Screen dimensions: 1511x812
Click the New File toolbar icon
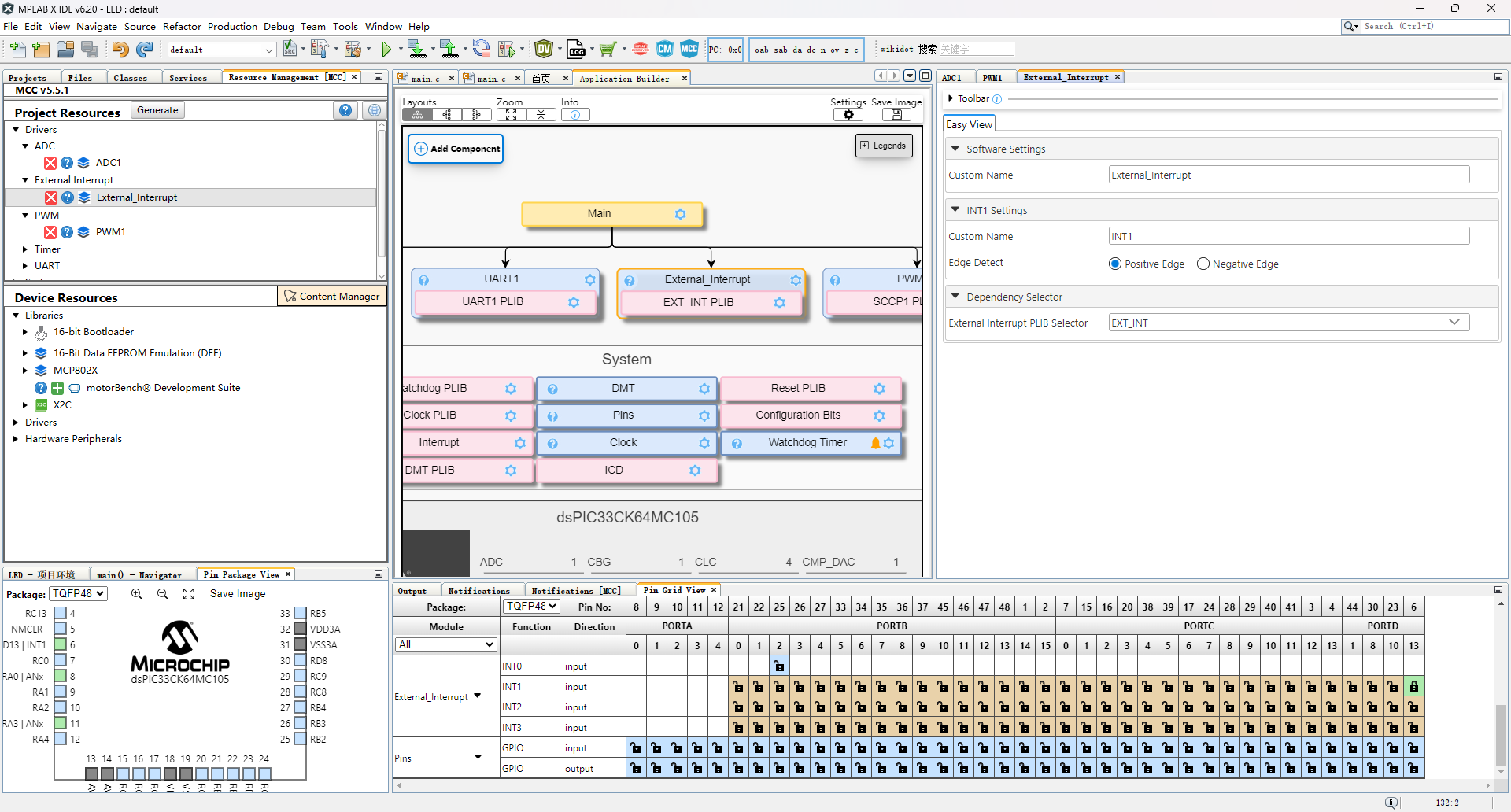17,50
